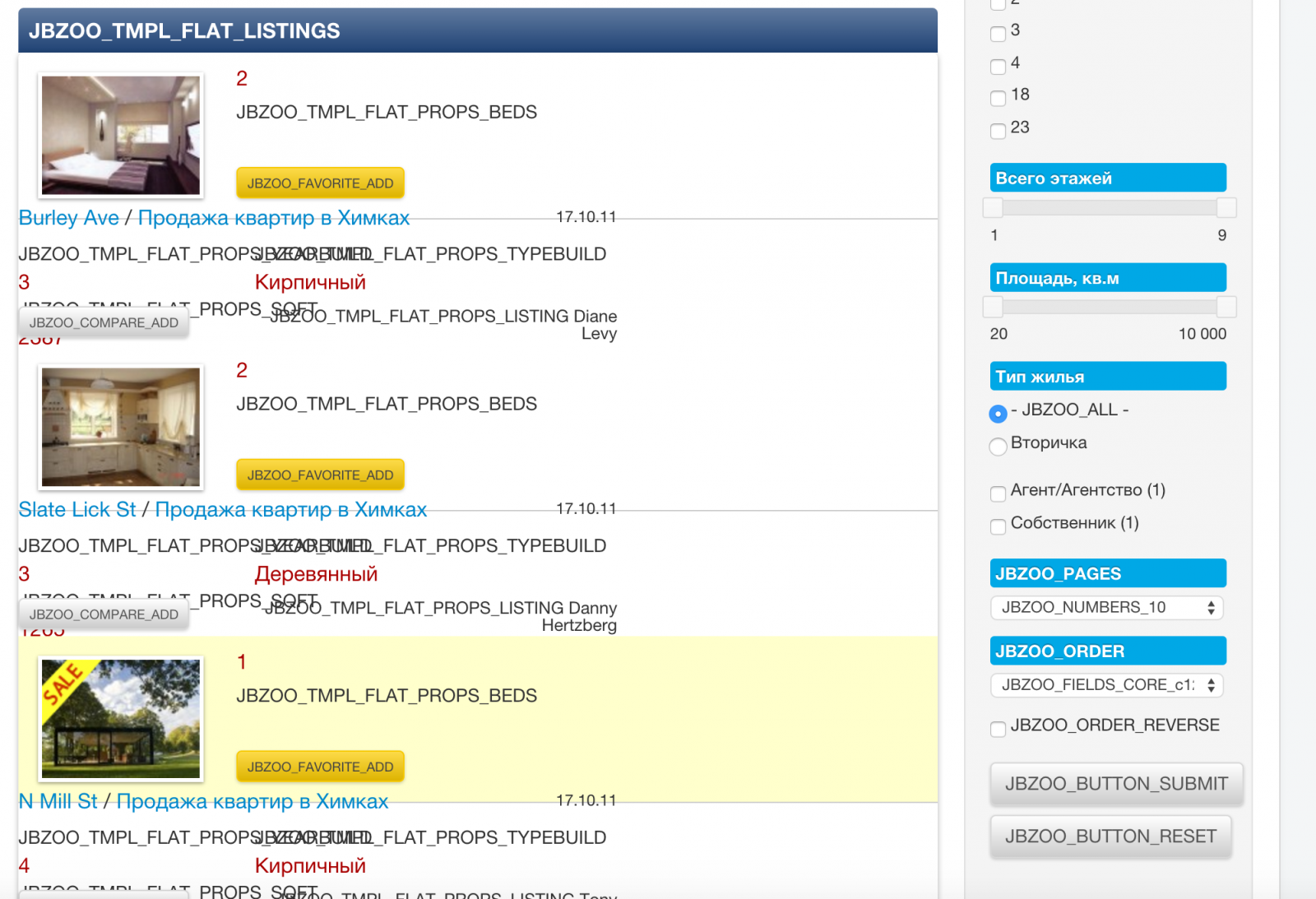
Task: Open the bedroom thumbnail for Burley Ave
Action: [121, 136]
